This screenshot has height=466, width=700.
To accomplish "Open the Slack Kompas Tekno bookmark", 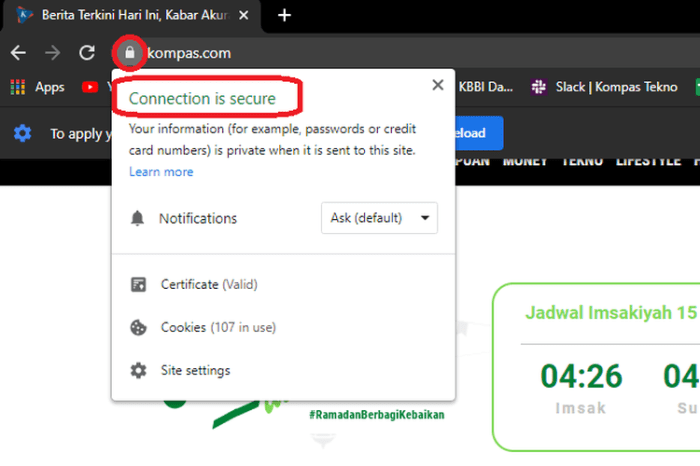I will [x=604, y=87].
